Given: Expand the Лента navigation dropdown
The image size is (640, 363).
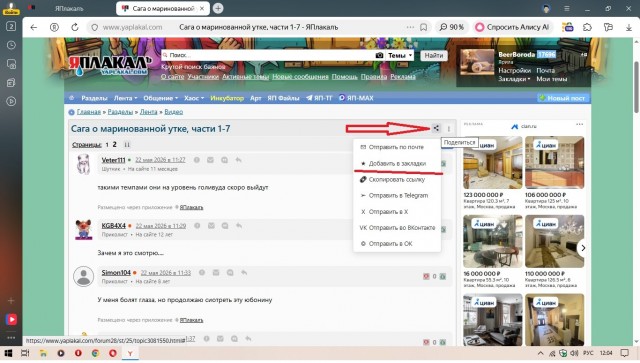Looking at the screenshot, I should [x=125, y=98].
